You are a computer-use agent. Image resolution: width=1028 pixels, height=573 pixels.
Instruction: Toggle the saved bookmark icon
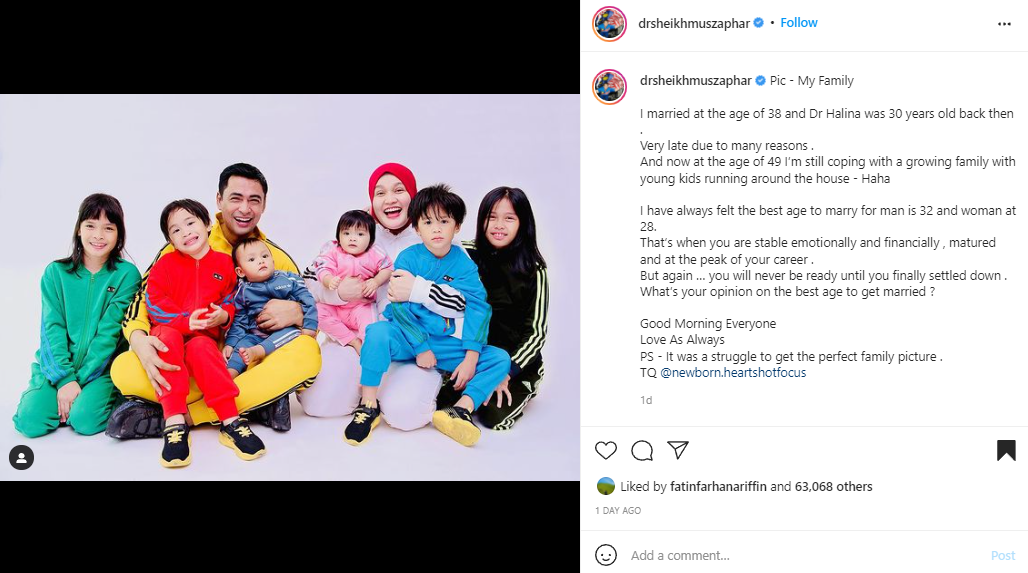(1006, 450)
